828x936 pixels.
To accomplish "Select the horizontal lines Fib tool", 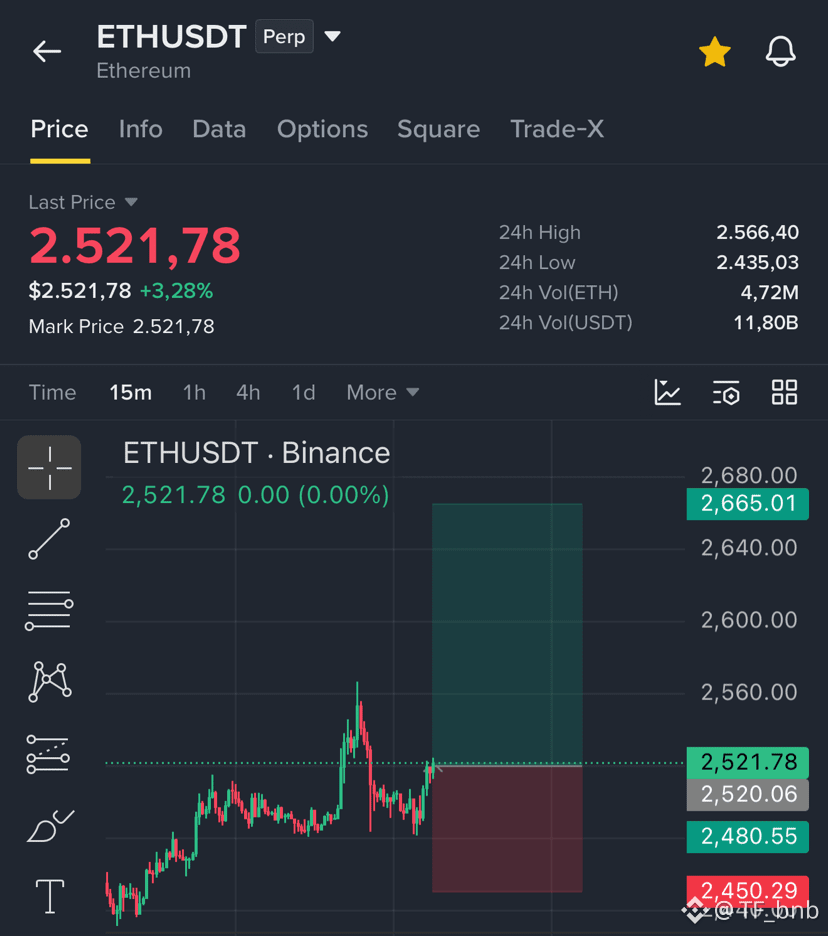I will pos(49,610).
